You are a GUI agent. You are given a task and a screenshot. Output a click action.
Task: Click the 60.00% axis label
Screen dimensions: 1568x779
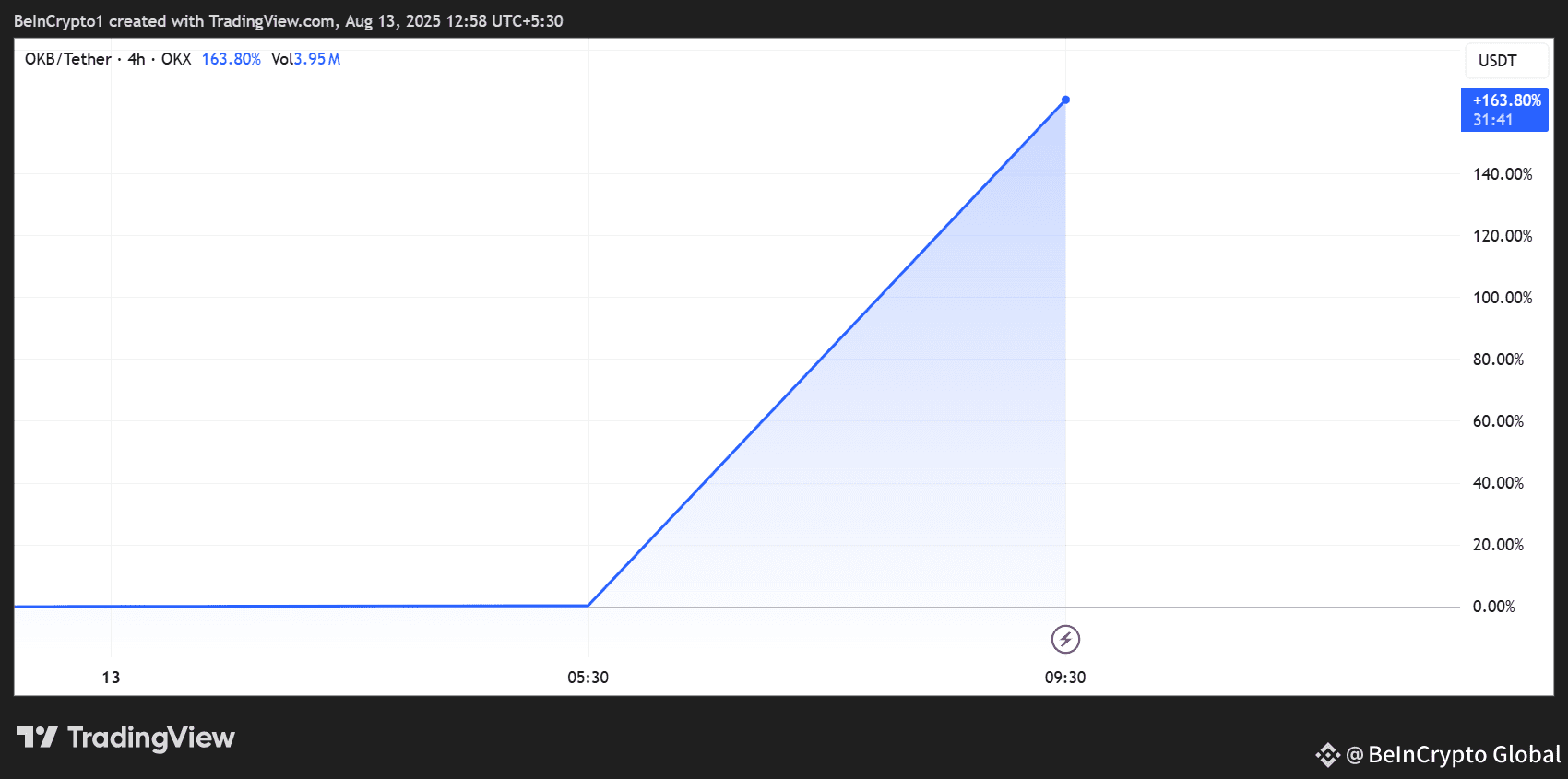tap(1498, 421)
